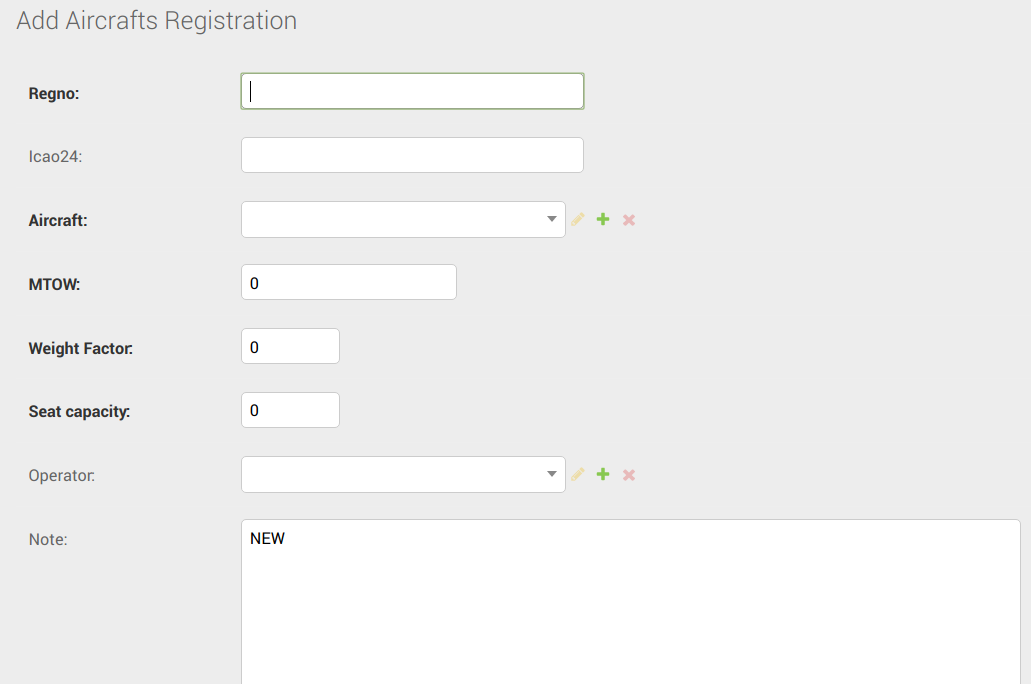The image size is (1031, 684).
Task: Click the Weight Factor label
Action: (x=80, y=348)
